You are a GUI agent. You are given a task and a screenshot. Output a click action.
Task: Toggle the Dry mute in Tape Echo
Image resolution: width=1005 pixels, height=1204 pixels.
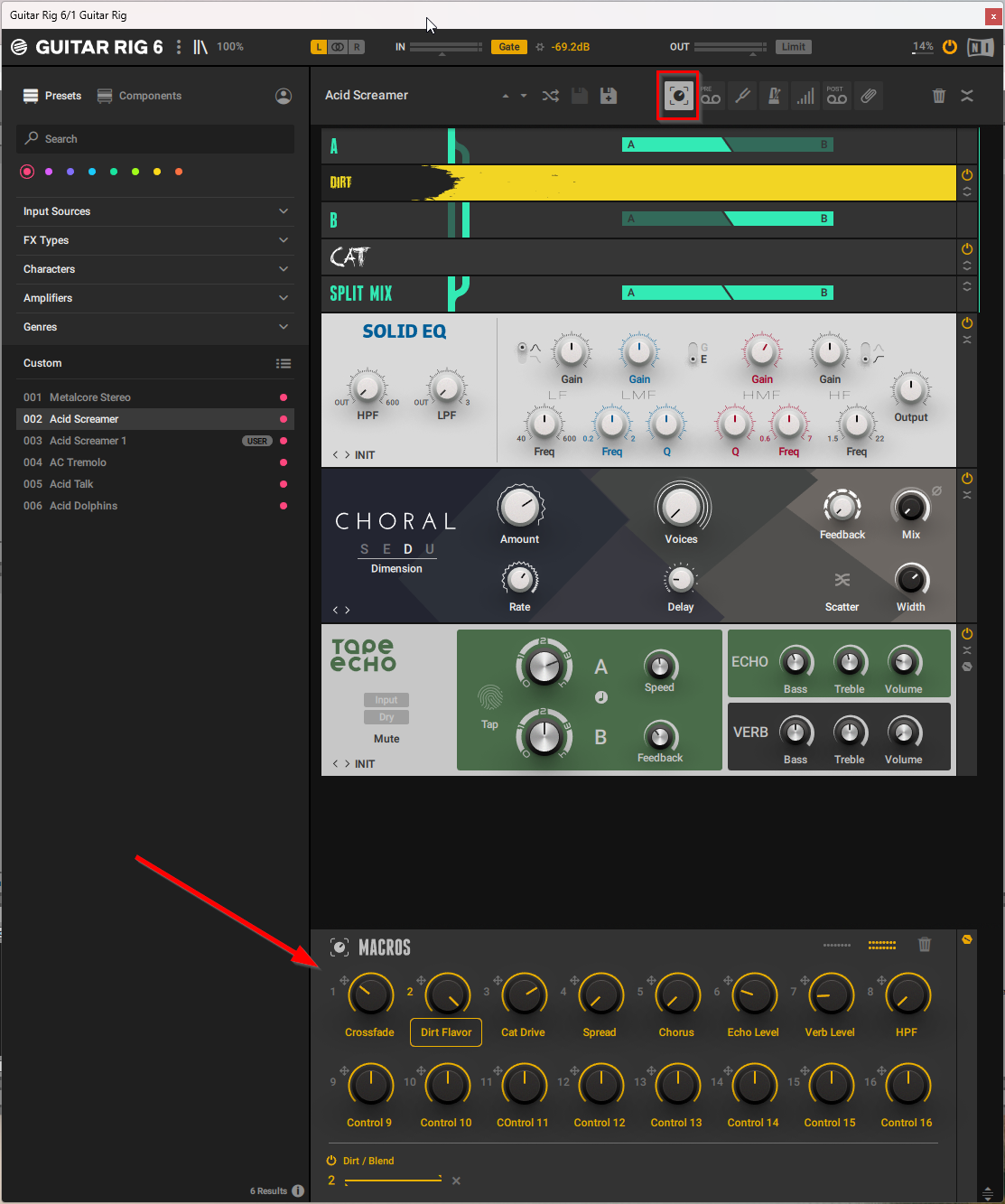[386, 717]
